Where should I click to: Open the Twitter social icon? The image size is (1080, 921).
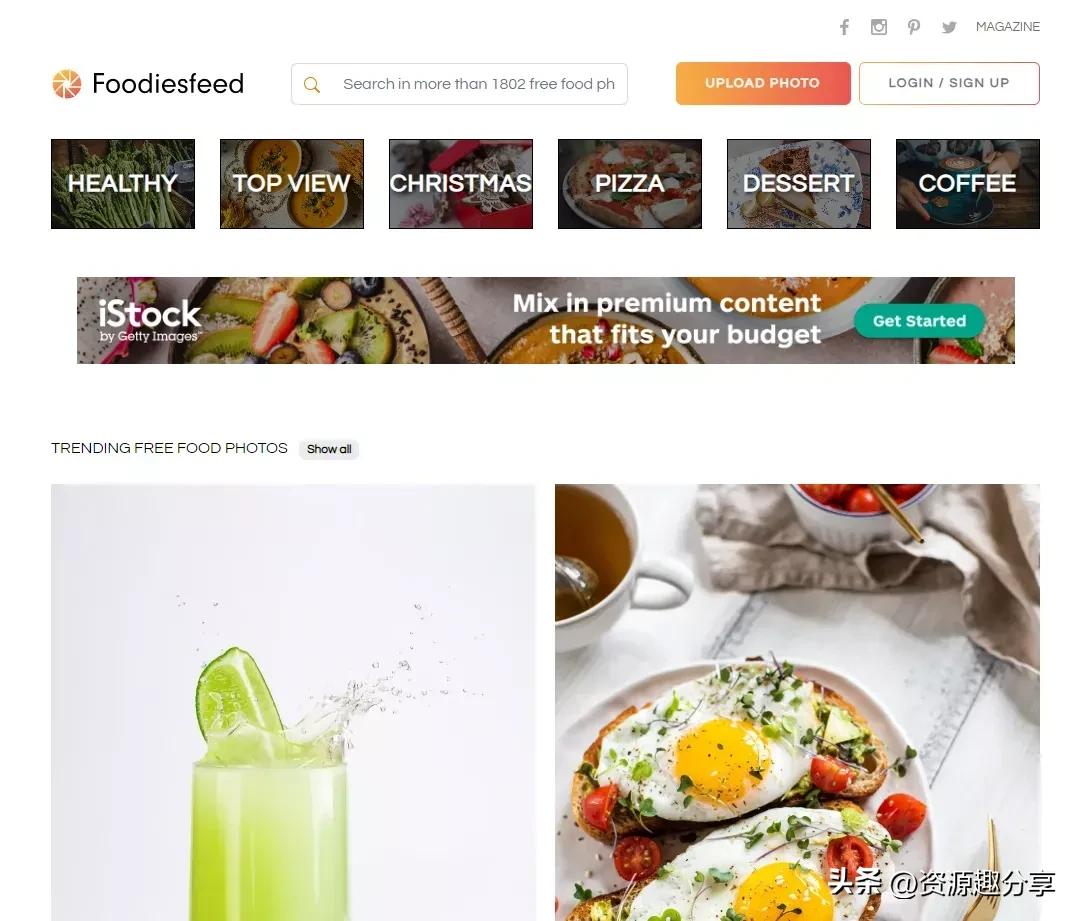click(949, 27)
